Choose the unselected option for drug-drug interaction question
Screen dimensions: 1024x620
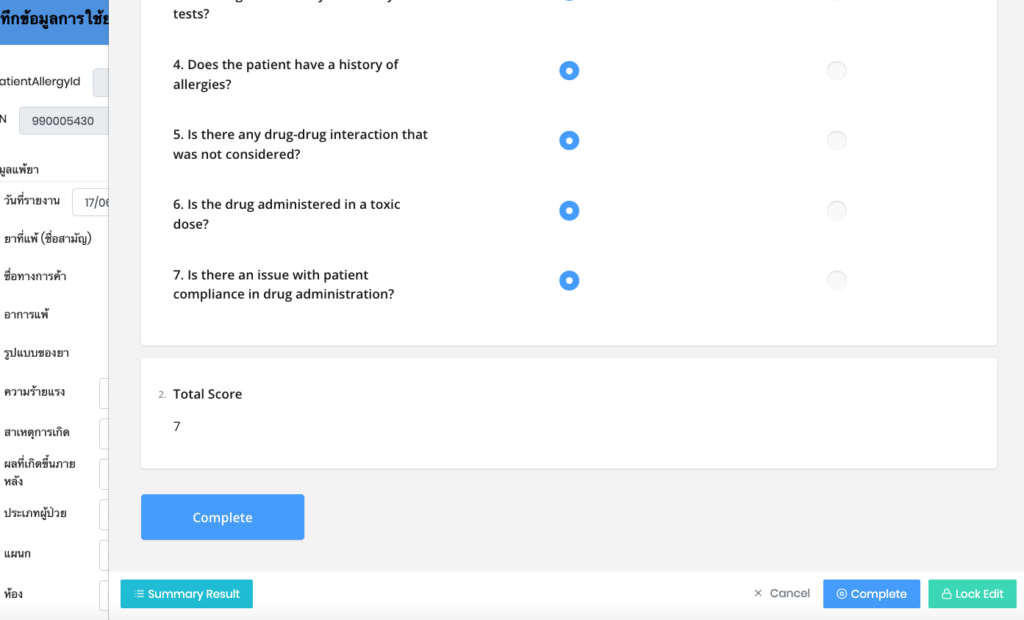tap(837, 140)
